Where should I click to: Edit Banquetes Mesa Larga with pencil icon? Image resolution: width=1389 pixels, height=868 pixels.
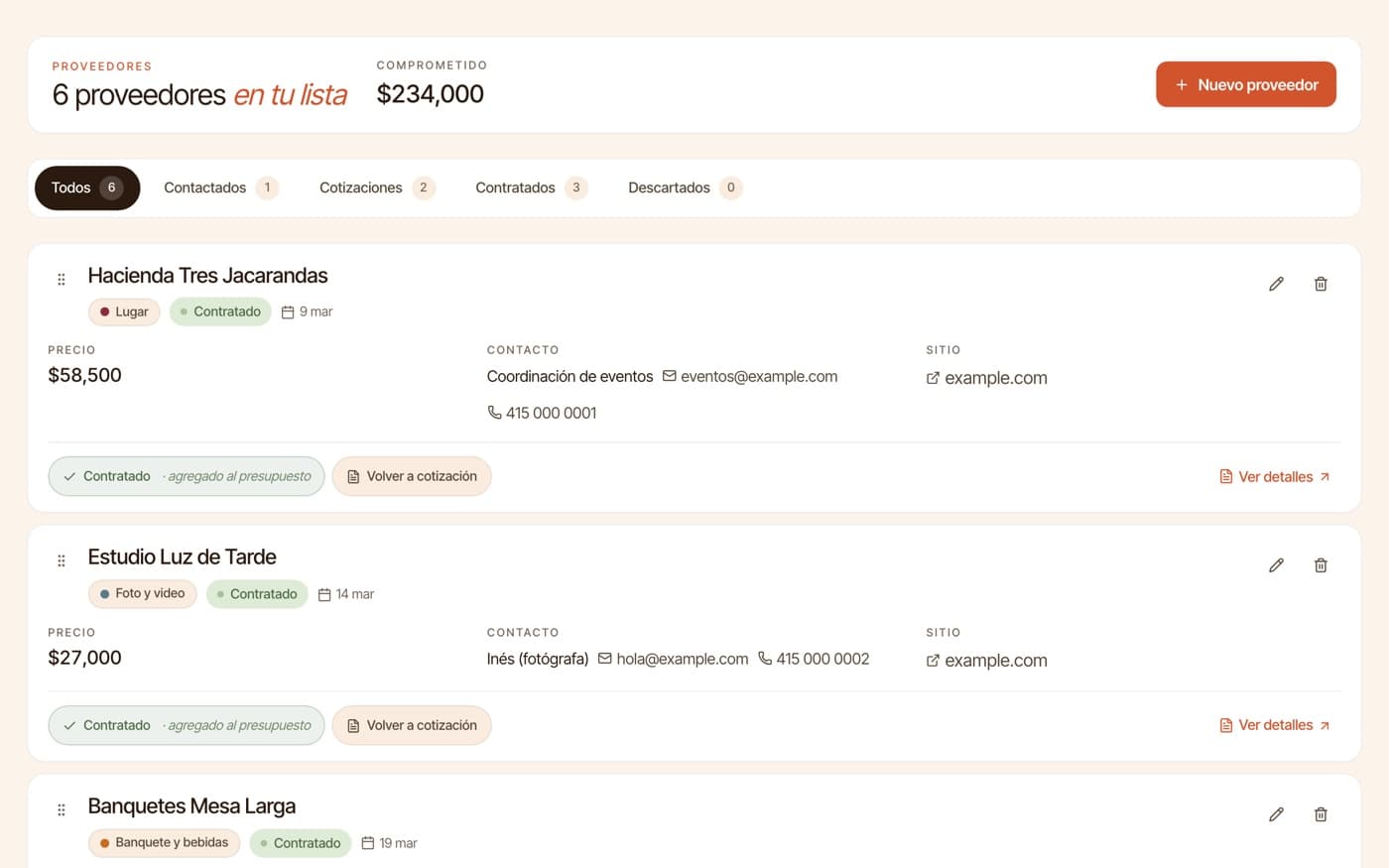pyautogui.click(x=1276, y=814)
